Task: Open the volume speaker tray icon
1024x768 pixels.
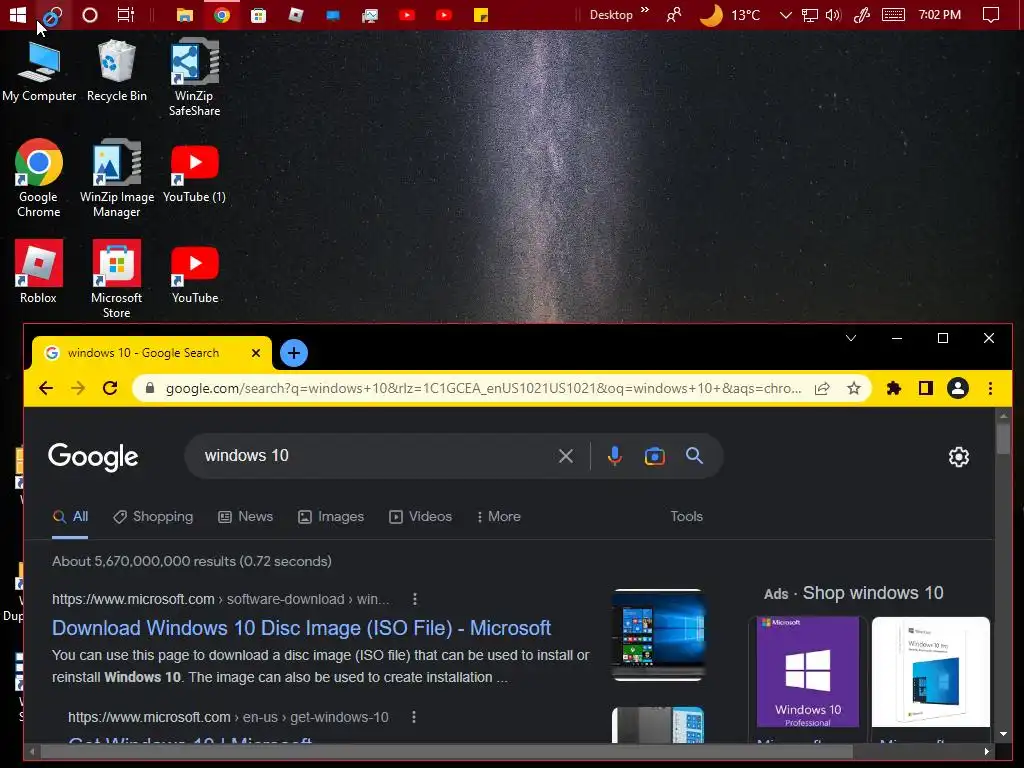Action: click(833, 15)
